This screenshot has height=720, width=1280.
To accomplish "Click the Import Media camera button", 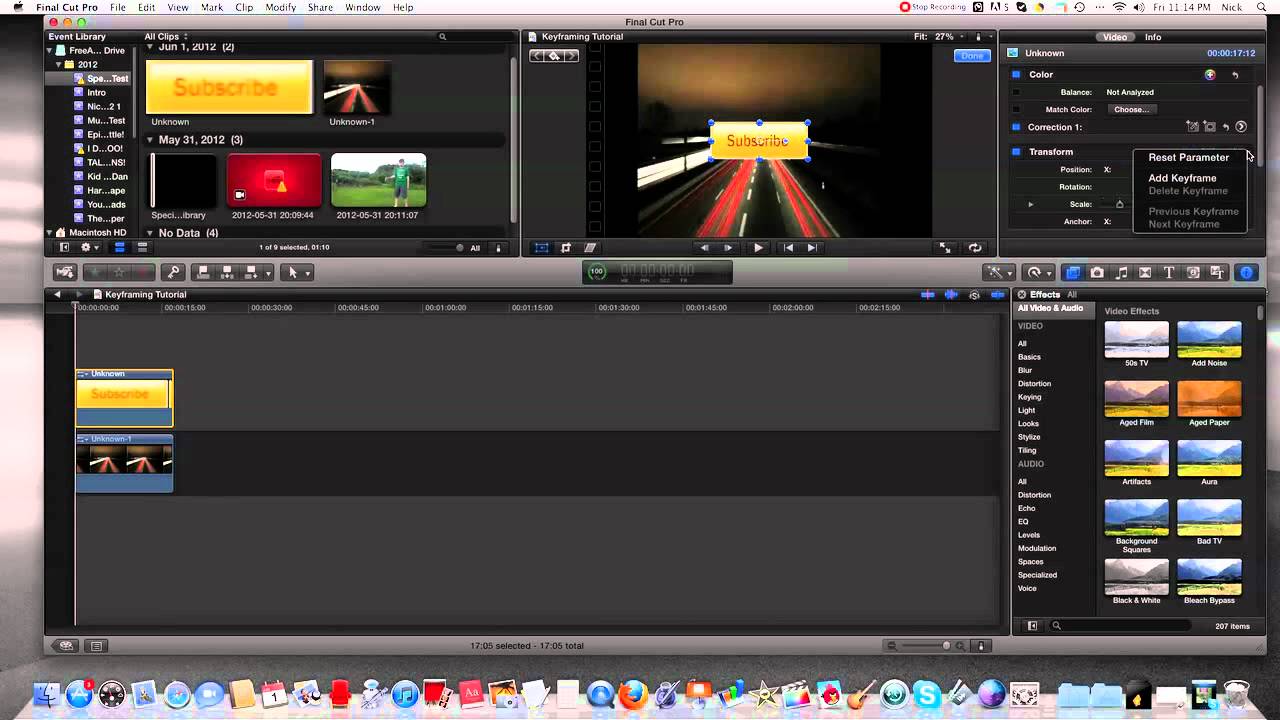I will (x=65, y=272).
